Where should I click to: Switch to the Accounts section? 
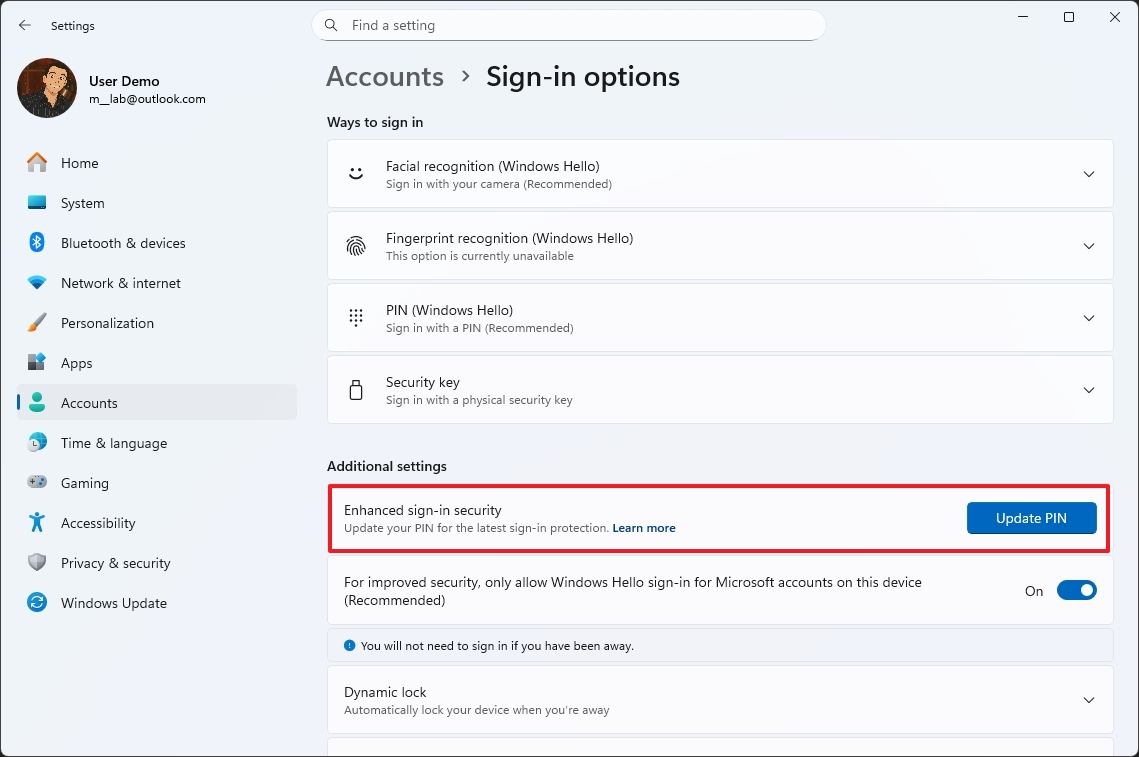pyautogui.click(x=89, y=402)
